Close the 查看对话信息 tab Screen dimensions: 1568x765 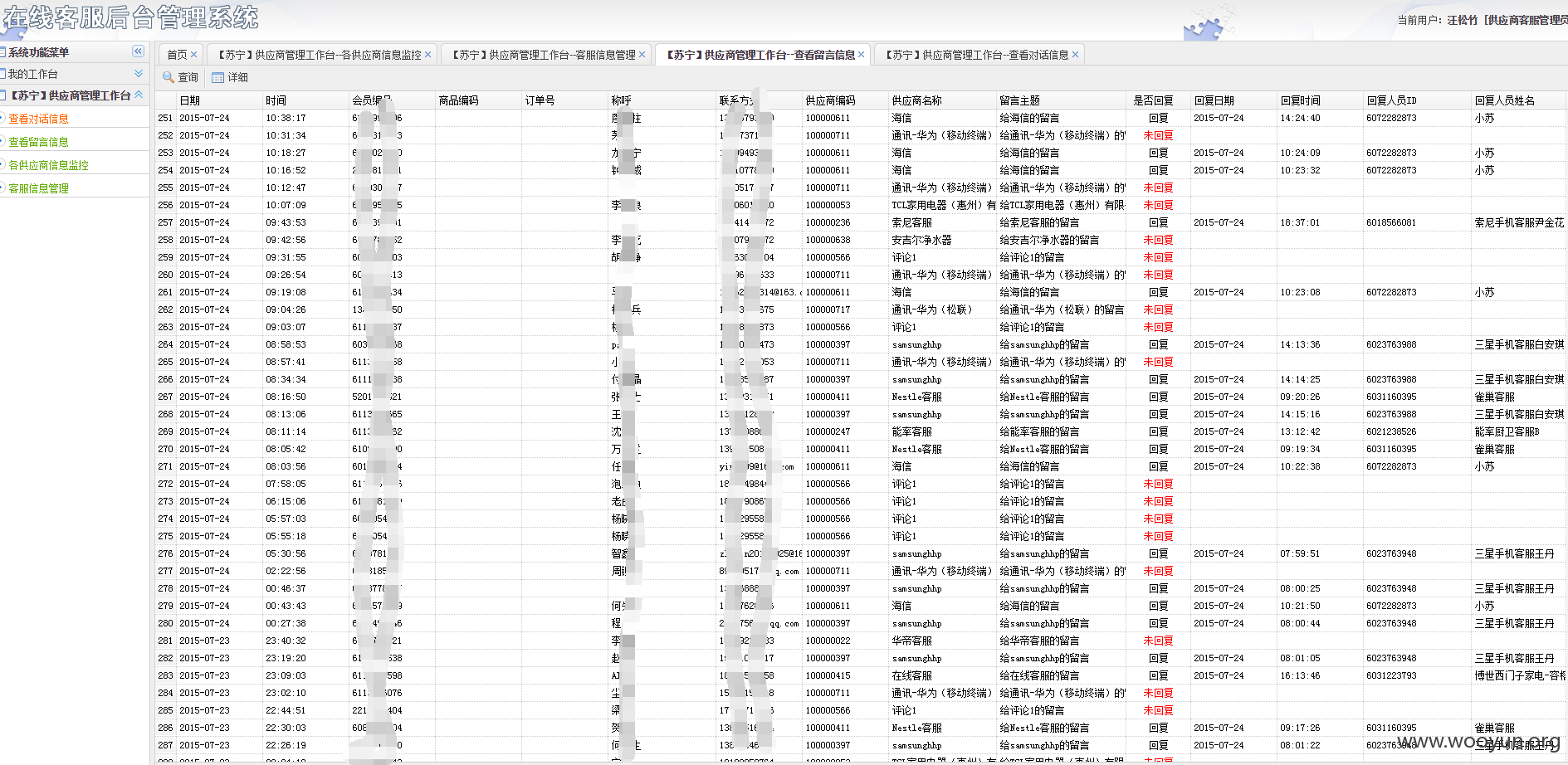pos(1076,55)
